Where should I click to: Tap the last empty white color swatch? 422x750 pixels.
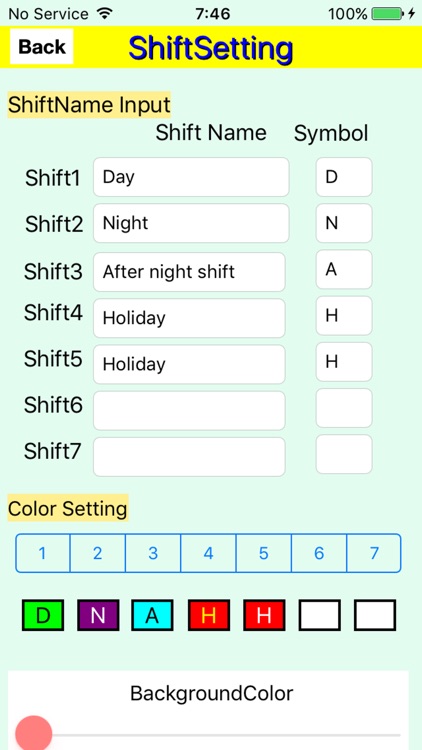click(x=375, y=615)
